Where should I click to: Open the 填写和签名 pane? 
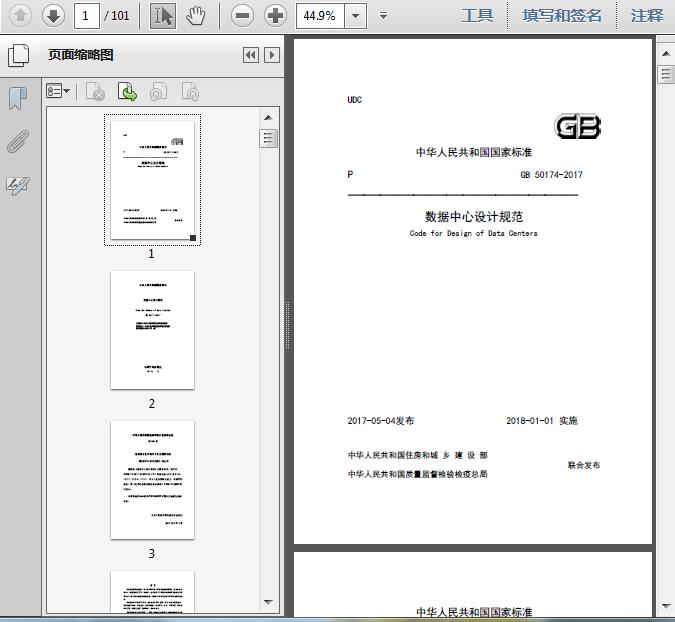point(562,16)
